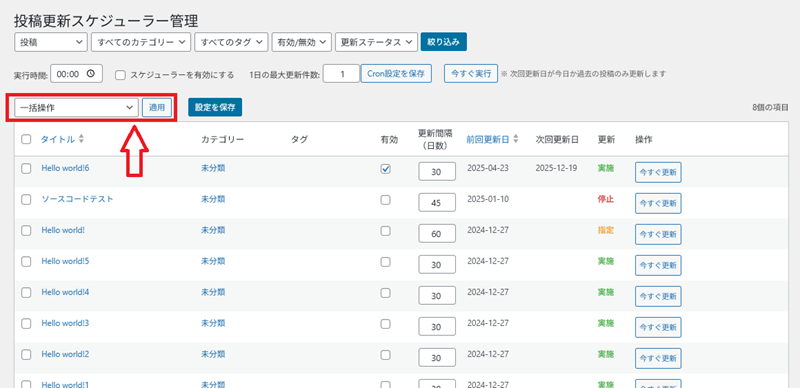Viewport: 800px width, 388px height.
Task: Focus the 実行時間 time input field
Action: tap(77, 74)
